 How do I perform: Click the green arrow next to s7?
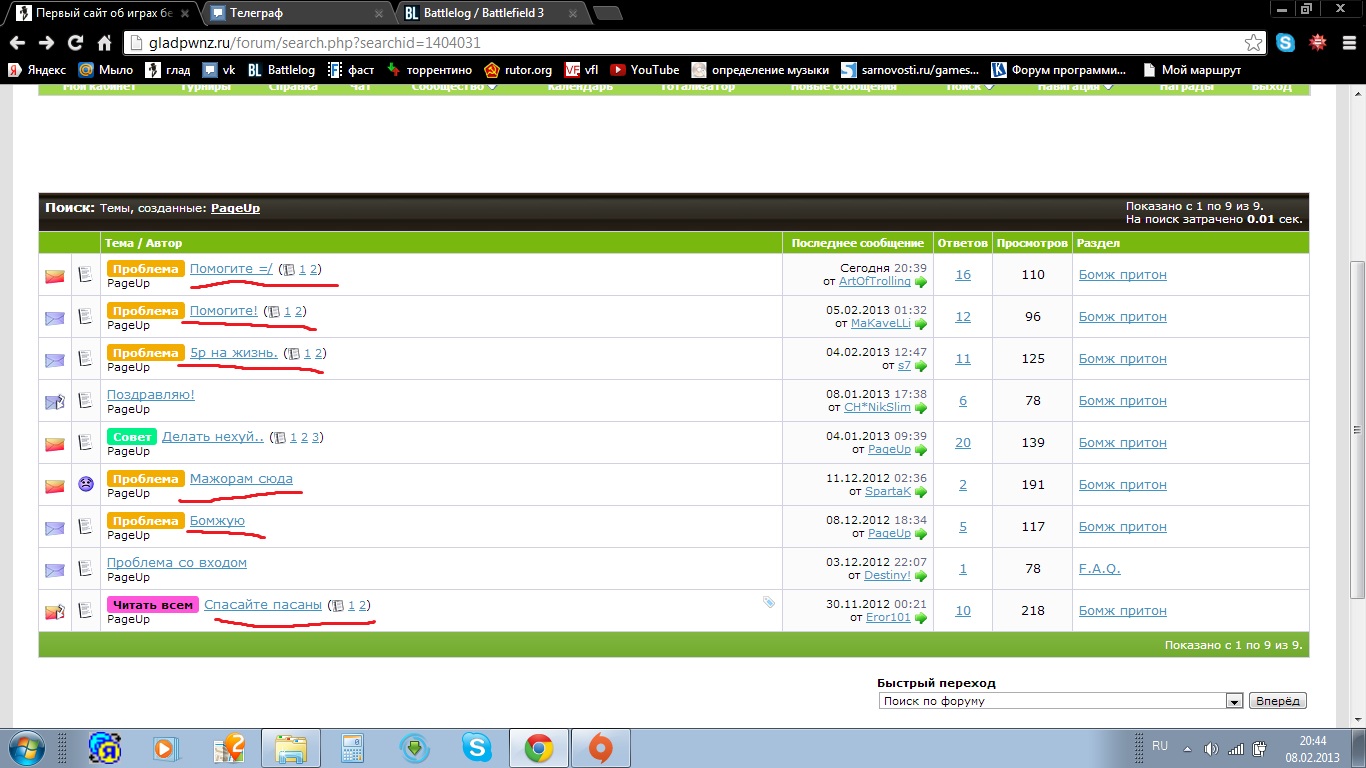pos(921,366)
